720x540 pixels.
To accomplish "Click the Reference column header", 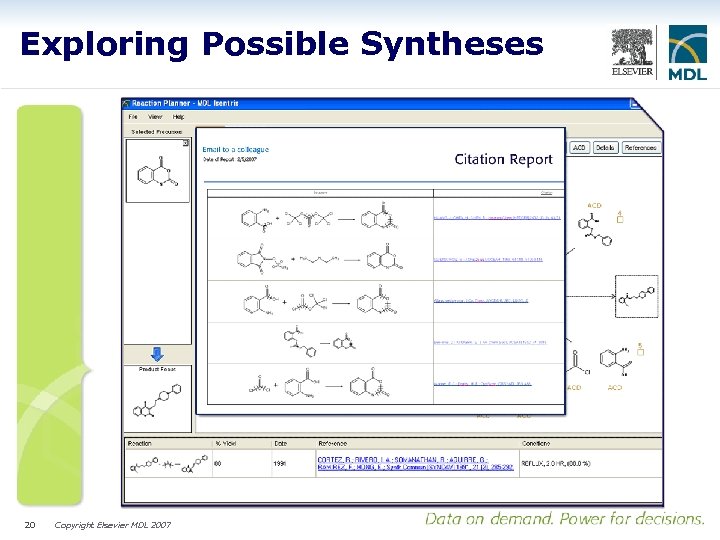I will click(x=332, y=444).
